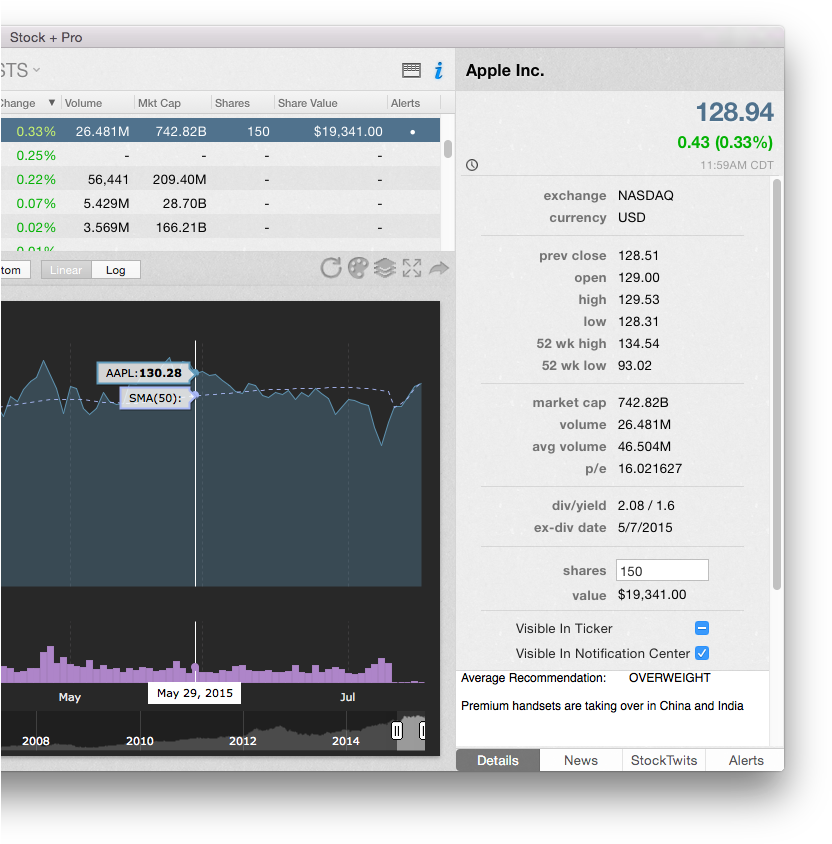
Task: Click the 11:59AM CDT timestamp
Action: click(x=737, y=165)
